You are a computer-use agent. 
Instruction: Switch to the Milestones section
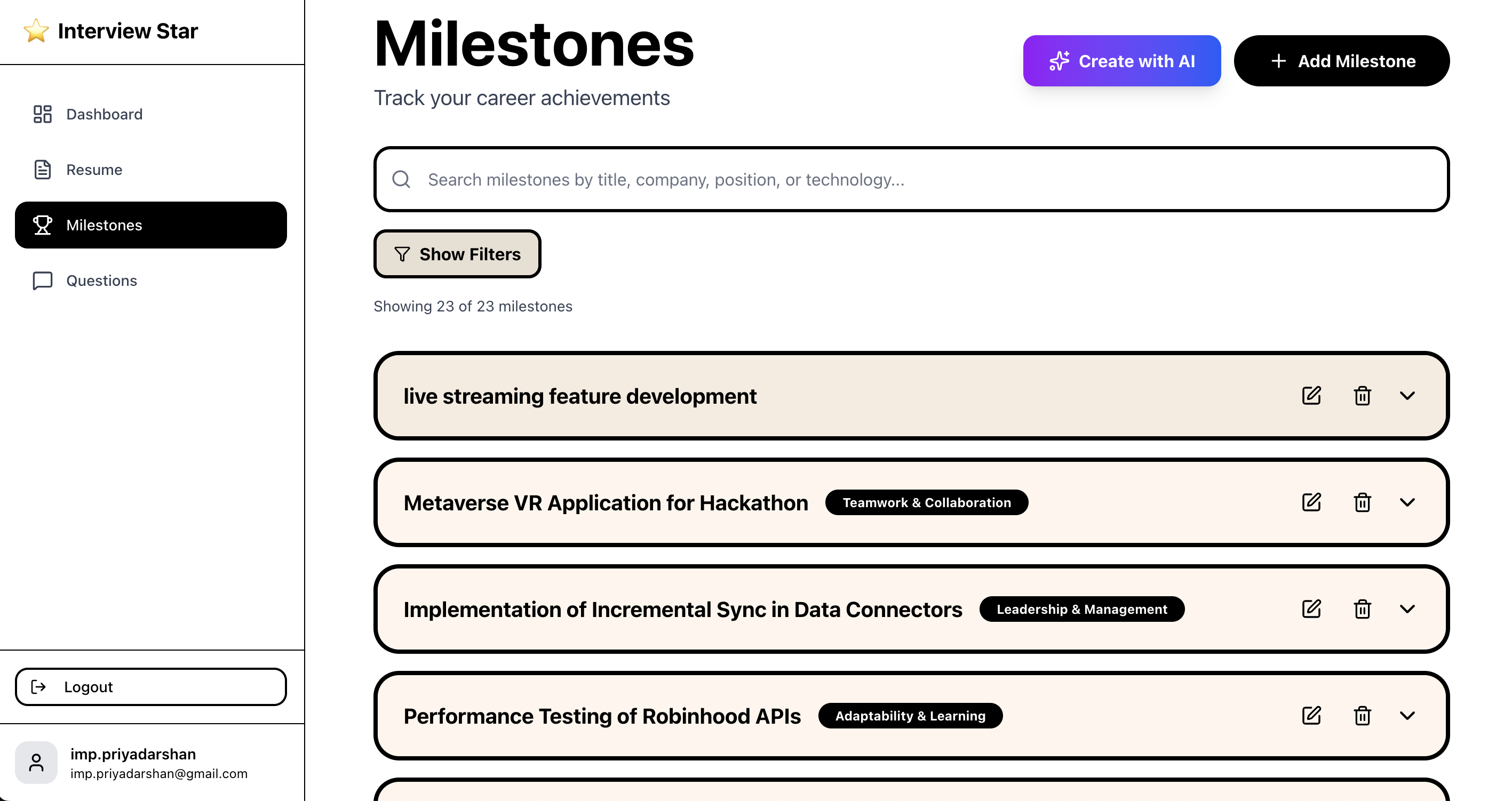(x=104, y=225)
